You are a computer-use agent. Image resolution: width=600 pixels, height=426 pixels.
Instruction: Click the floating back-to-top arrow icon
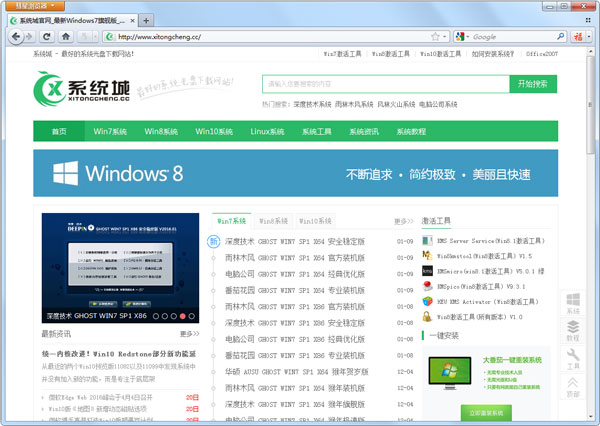coord(573,387)
